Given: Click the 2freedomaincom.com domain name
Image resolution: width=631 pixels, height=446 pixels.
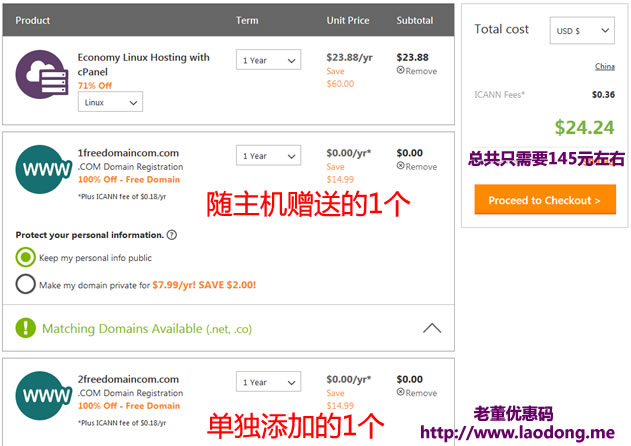Looking at the screenshot, I should coord(128,379).
